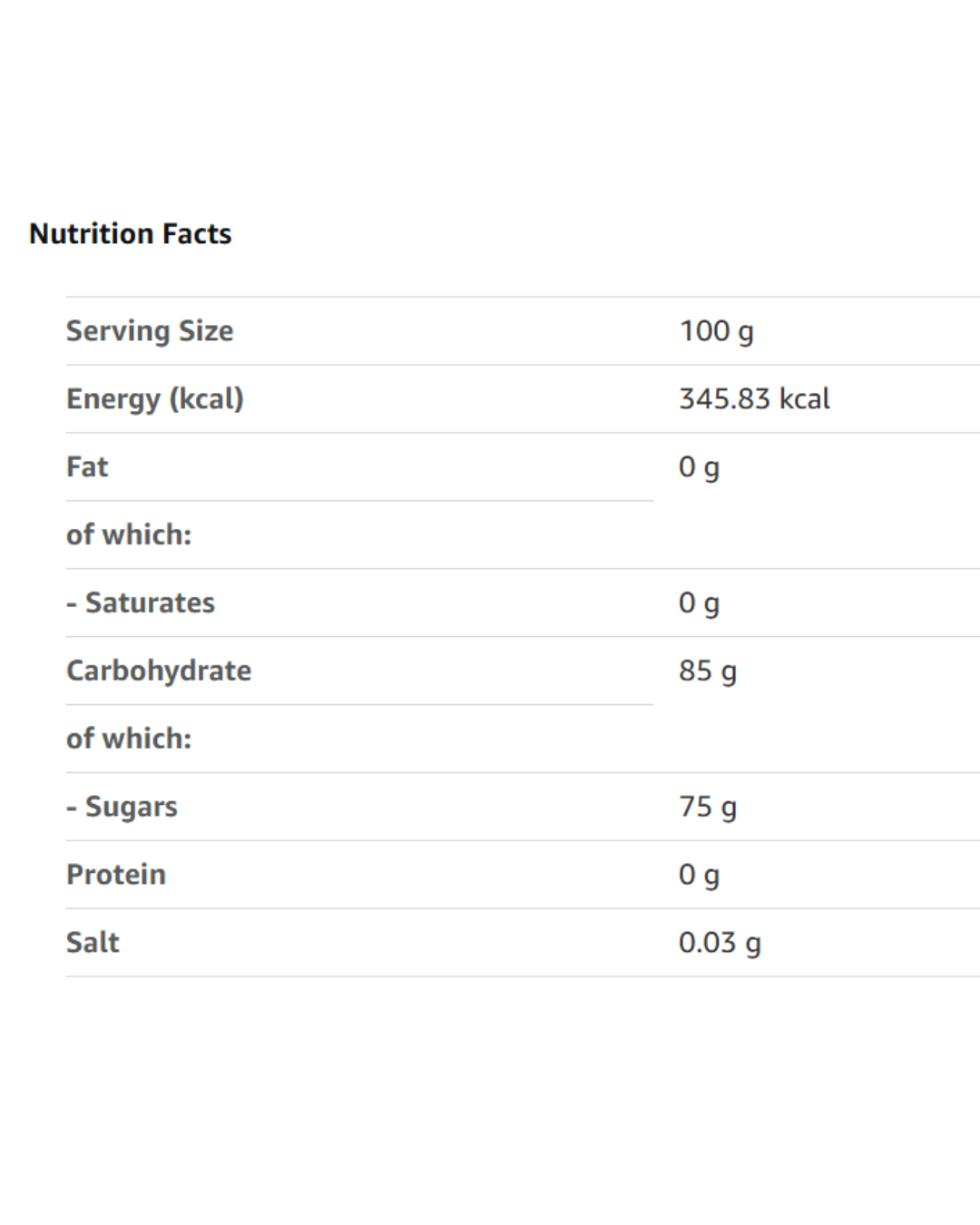Image resolution: width=980 pixels, height=1225 pixels.
Task: Select the Protein row label
Action: point(116,875)
